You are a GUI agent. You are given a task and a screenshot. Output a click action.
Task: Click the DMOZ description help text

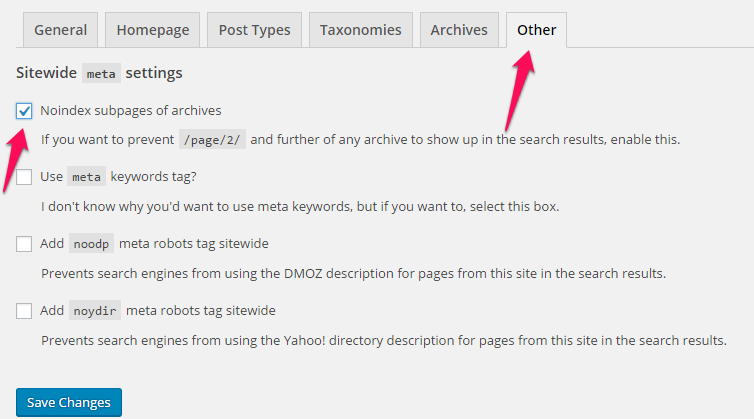(353, 273)
